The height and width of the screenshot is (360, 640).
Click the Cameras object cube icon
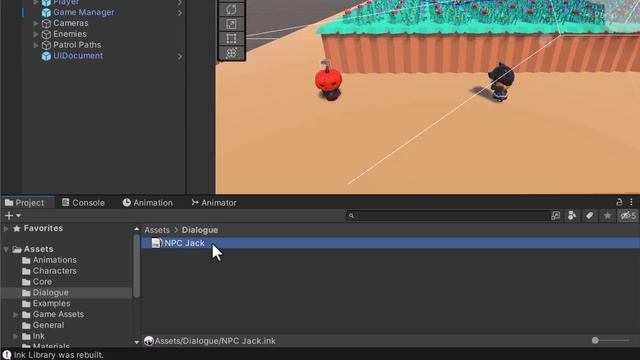(46, 24)
